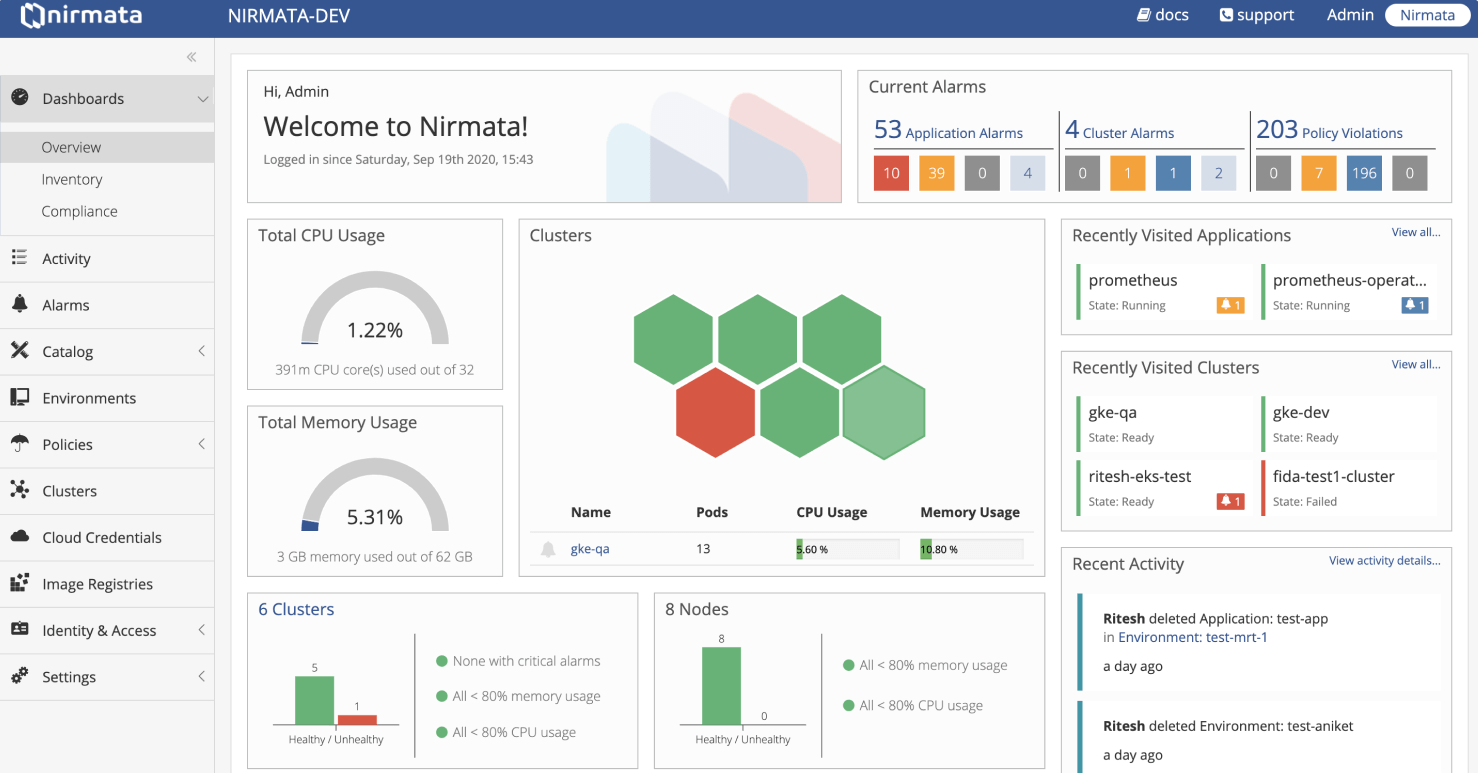Click the red 10 critical application alarms box
The width and height of the screenshot is (1478, 773).
click(891, 173)
